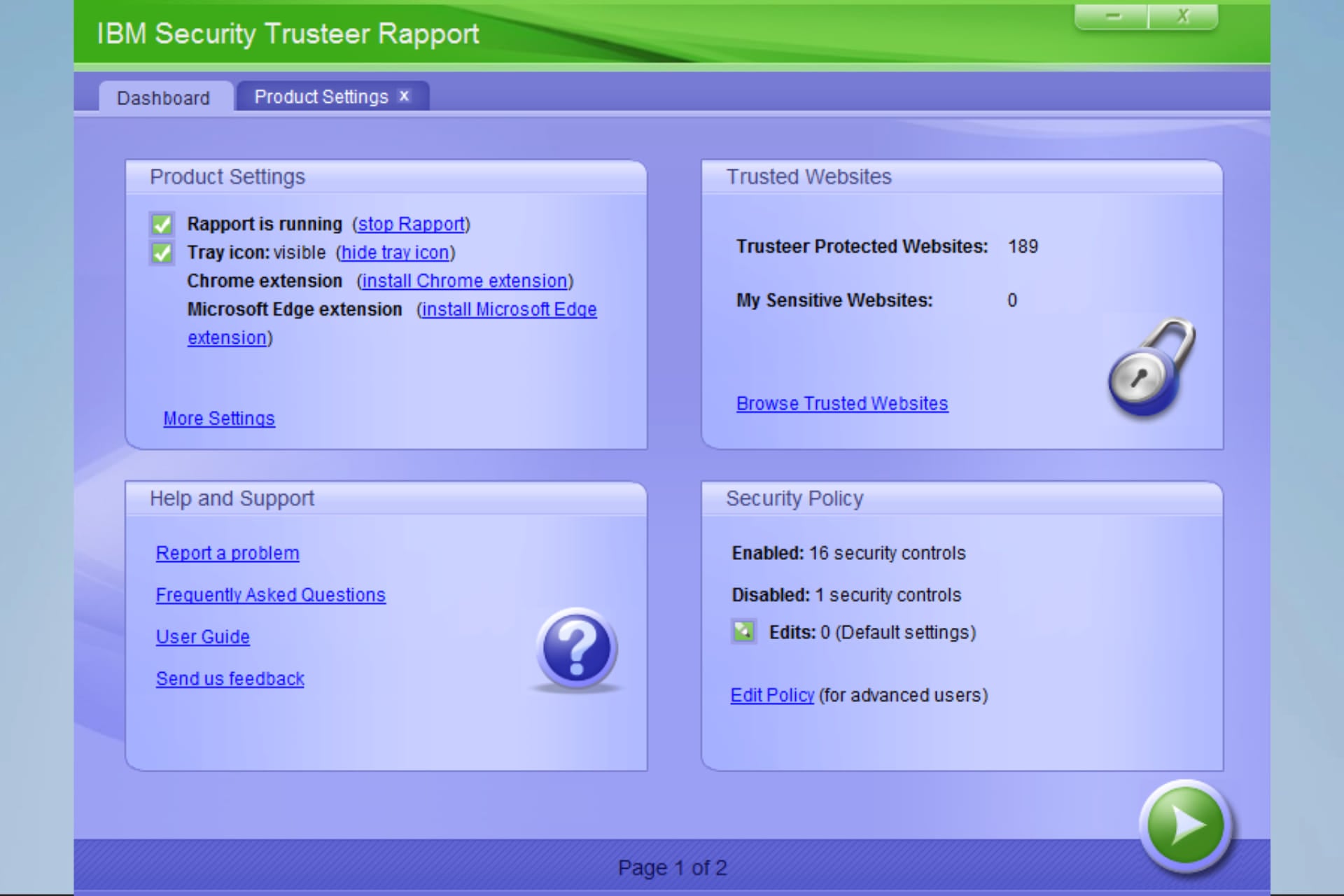Click the Disabled: 1 security controls text
The width and height of the screenshot is (1344, 896).
pyautogui.click(x=846, y=595)
